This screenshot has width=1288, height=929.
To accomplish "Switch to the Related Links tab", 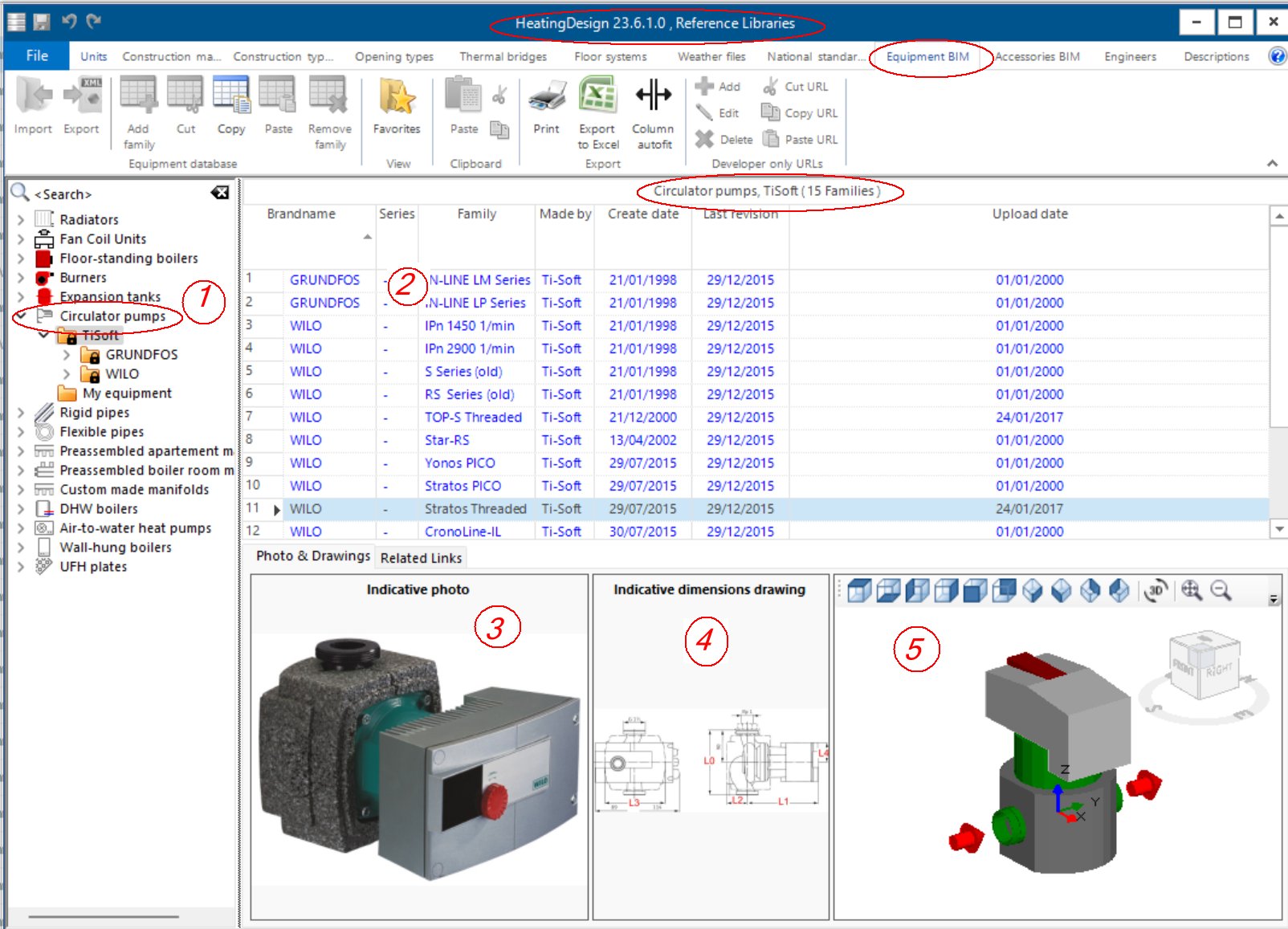I will tap(421, 557).
